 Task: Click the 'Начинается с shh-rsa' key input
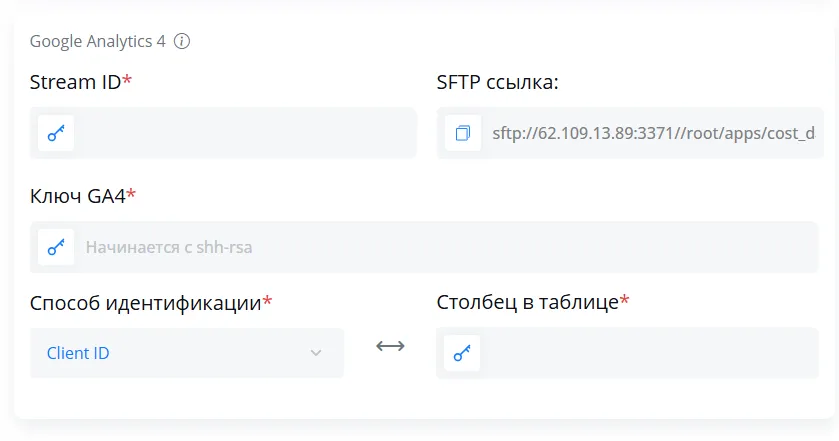[x=424, y=247]
